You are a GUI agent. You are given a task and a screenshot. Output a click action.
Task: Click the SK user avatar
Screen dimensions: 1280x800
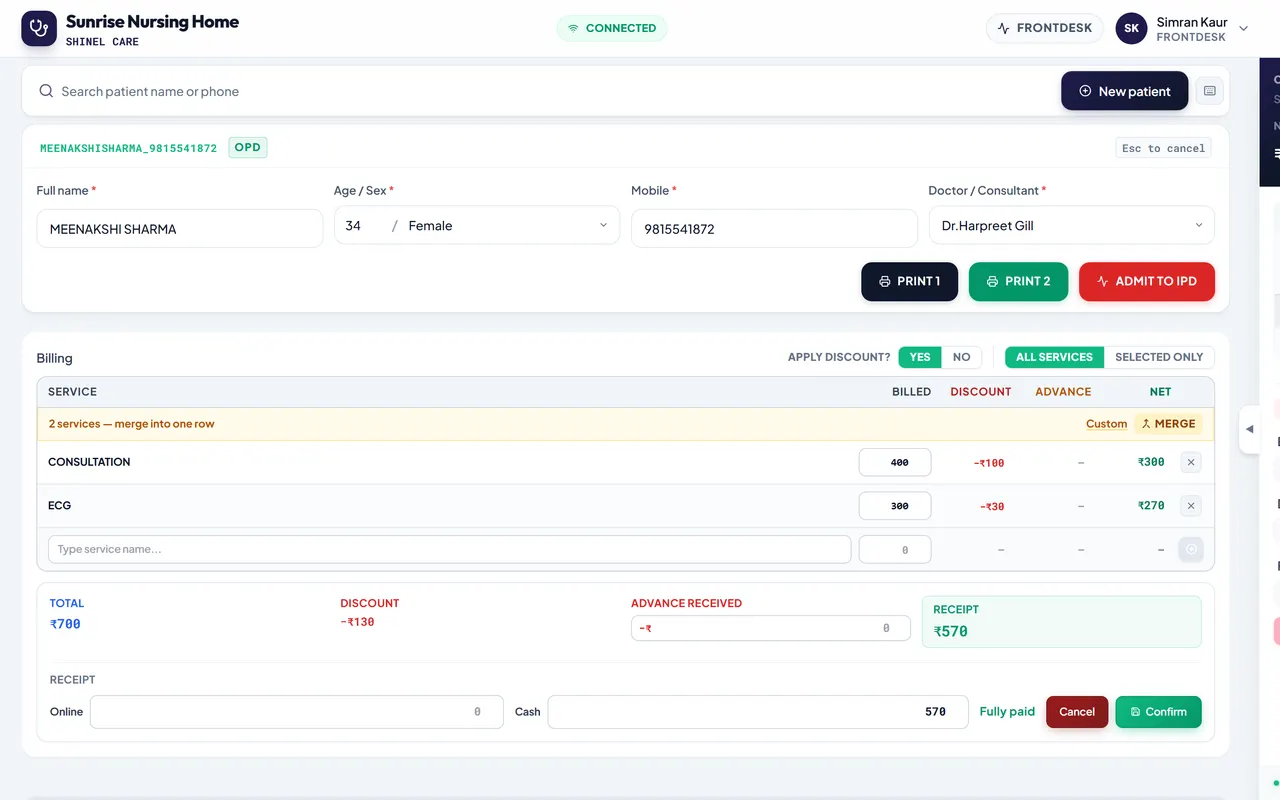click(x=1131, y=28)
